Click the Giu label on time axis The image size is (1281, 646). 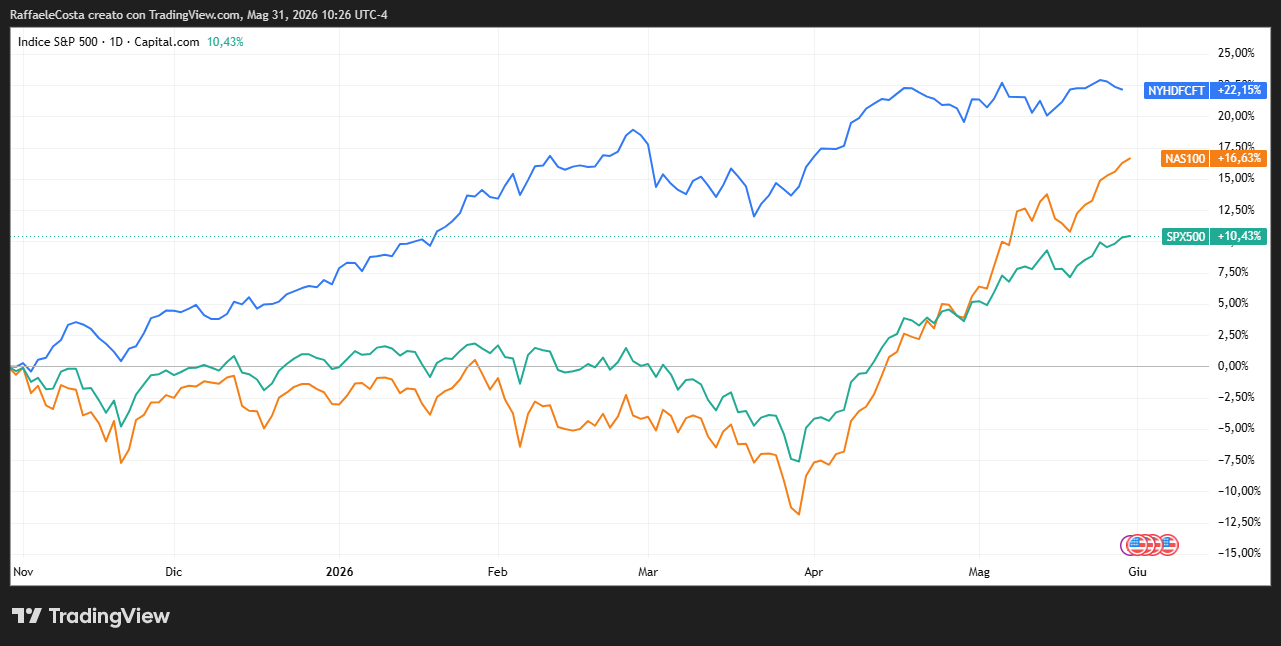click(1136, 572)
